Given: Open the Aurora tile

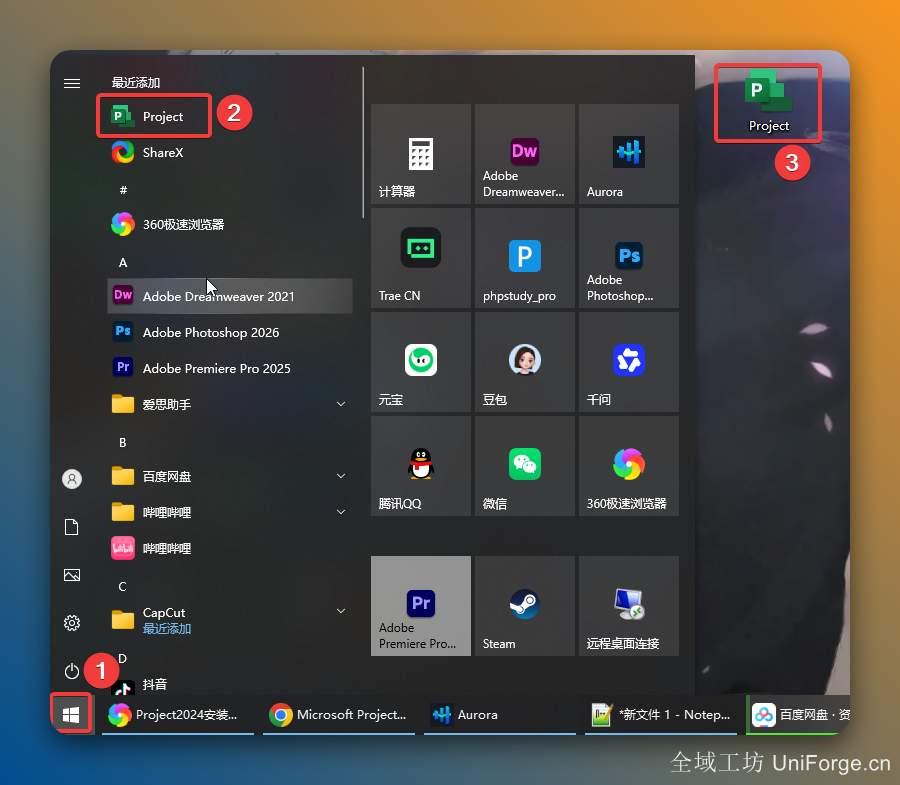Looking at the screenshot, I should click(x=629, y=154).
